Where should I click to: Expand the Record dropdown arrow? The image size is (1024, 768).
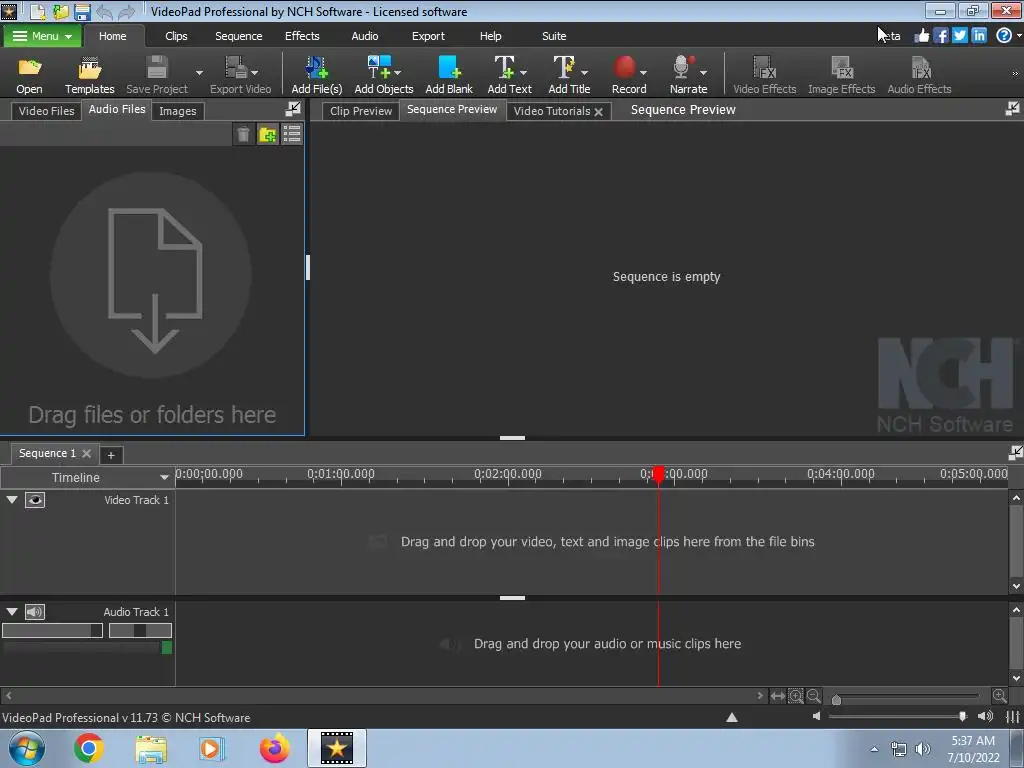click(x=643, y=72)
